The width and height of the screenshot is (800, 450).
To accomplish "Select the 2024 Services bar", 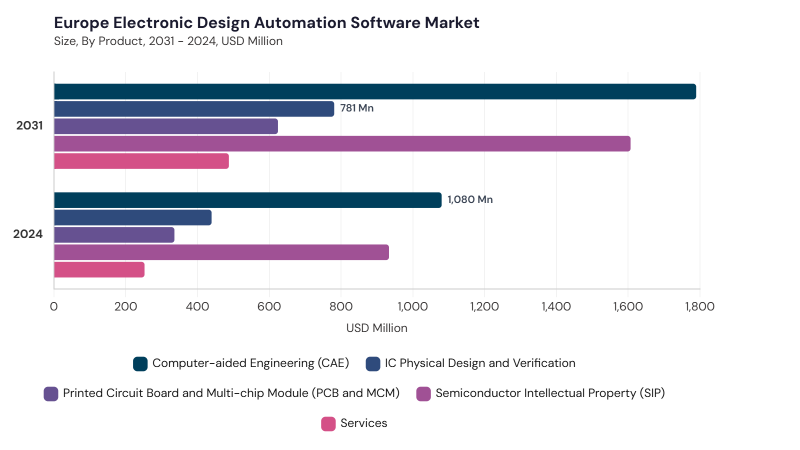I will pos(99,270).
